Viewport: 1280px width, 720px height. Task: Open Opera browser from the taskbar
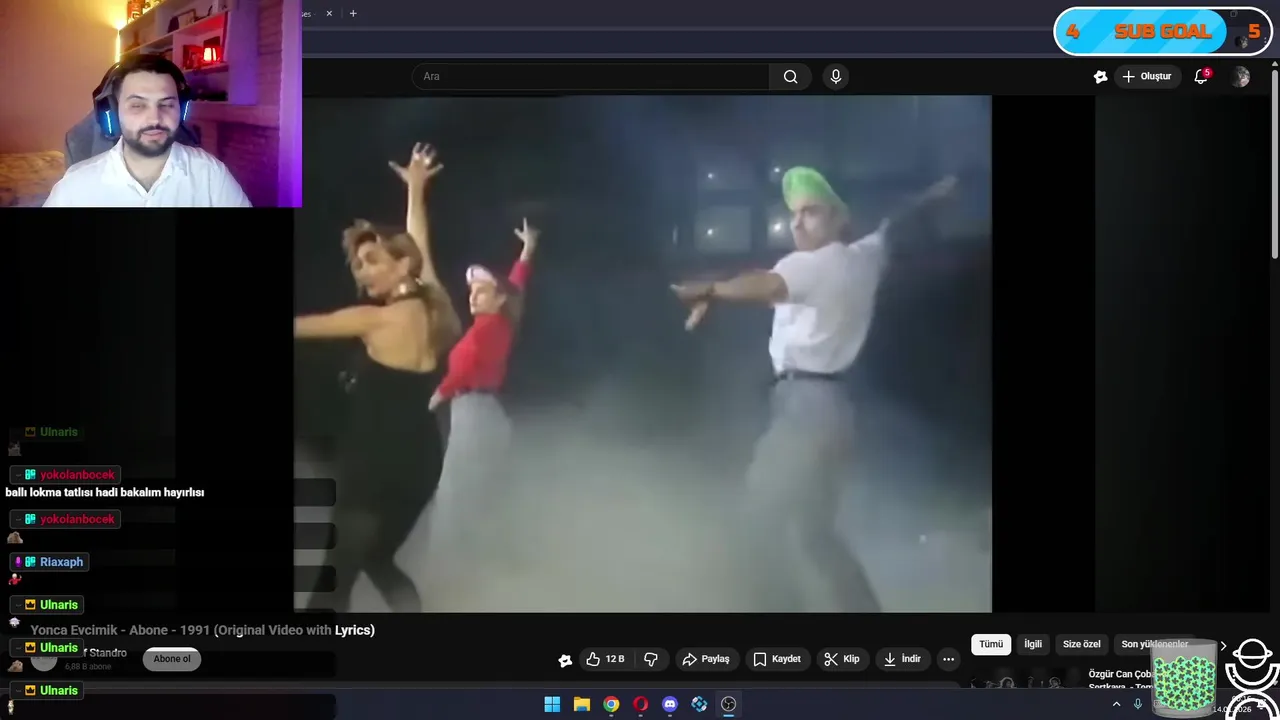click(x=640, y=704)
